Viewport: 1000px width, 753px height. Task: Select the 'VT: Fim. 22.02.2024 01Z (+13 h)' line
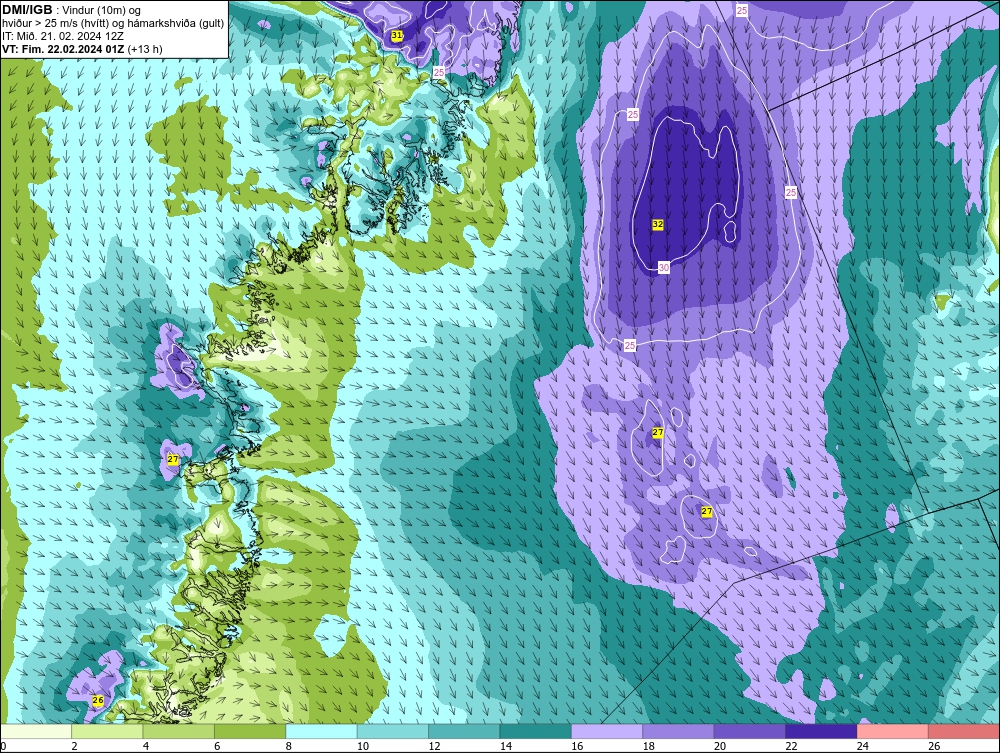click(82, 49)
